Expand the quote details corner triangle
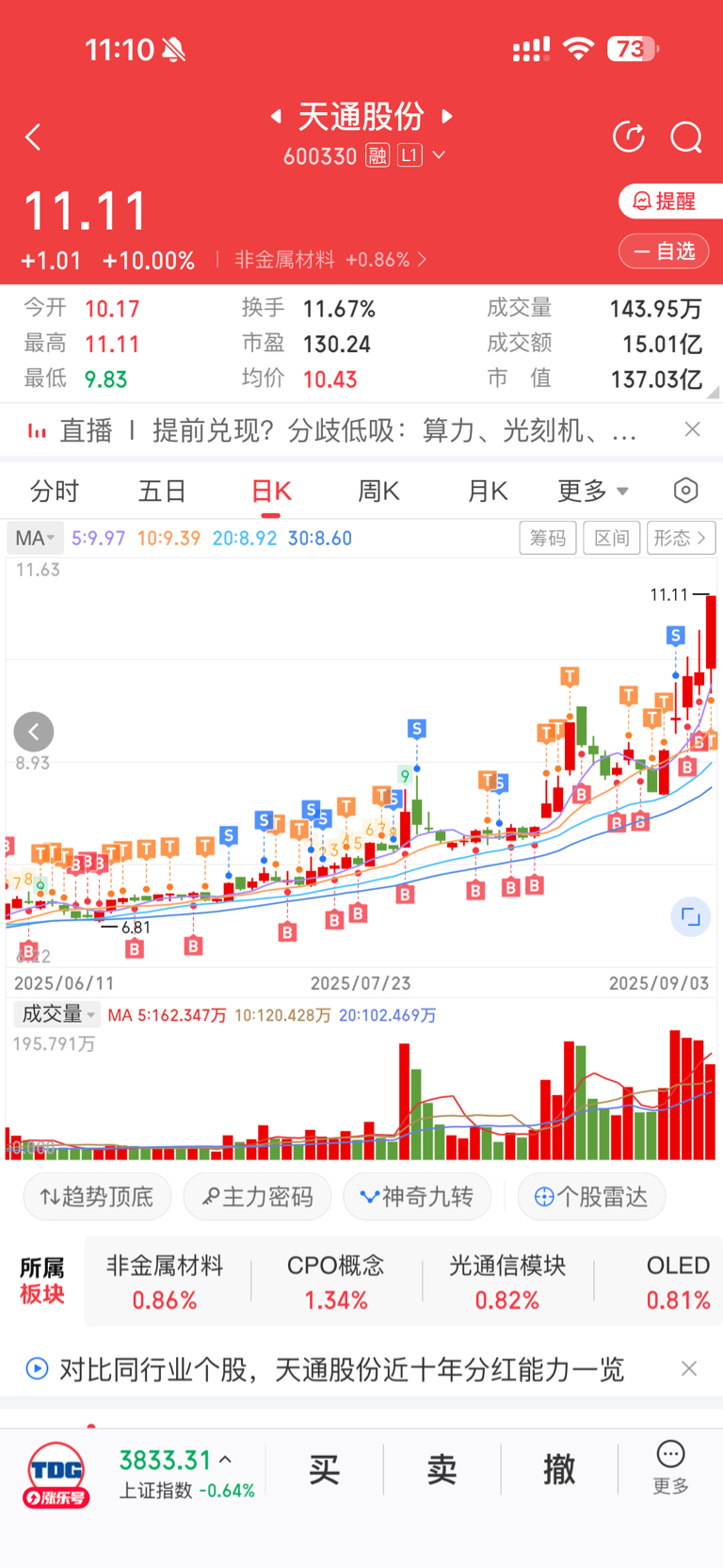This screenshot has width=723, height=1568. pyautogui.click(x=713, y=392)
